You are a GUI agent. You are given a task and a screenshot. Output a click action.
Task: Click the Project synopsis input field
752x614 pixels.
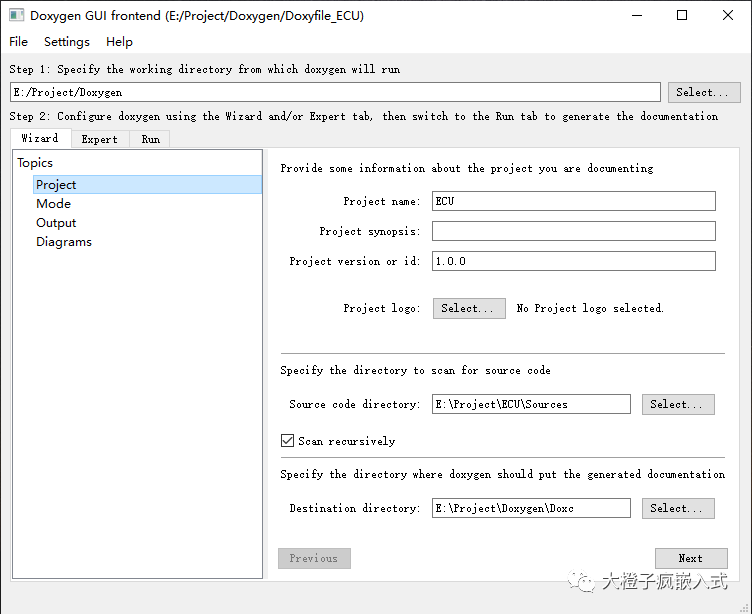click(574, 231)
